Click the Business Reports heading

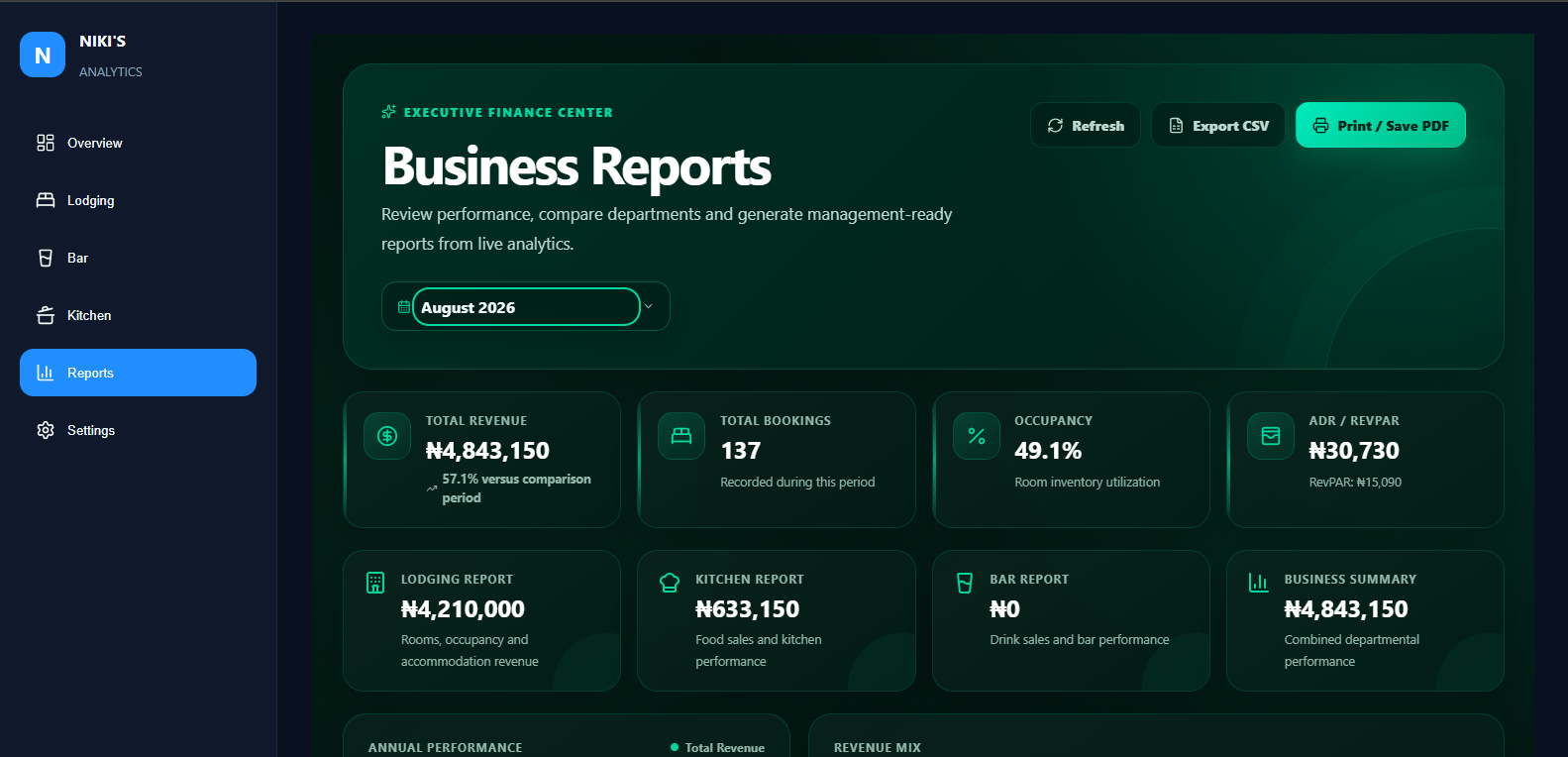coord(576,166)
